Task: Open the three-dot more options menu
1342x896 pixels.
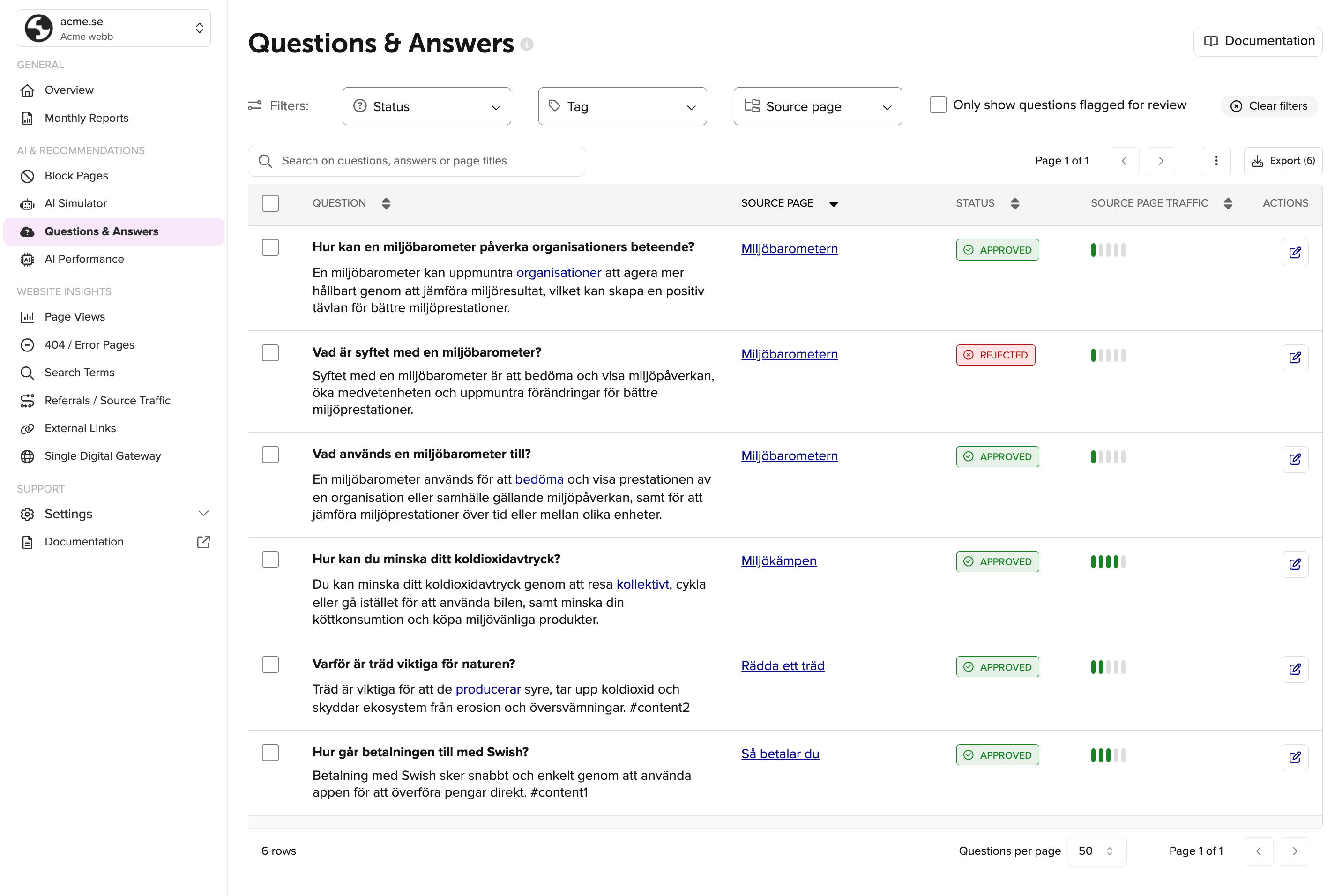Action: click(x=1216, y=161)
